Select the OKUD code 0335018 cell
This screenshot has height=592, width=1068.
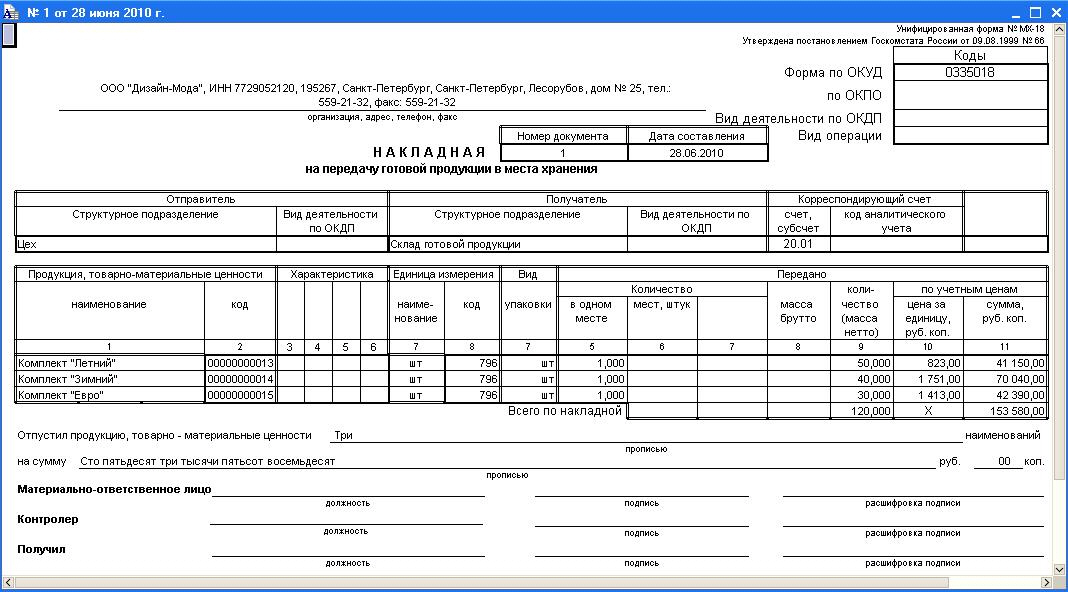(x=970, y=72)
